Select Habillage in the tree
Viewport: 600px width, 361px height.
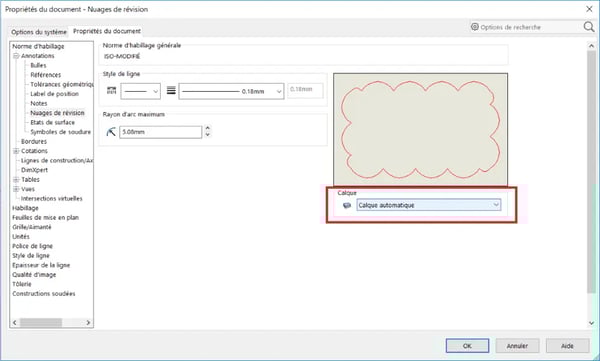click(x=25, y=208)
